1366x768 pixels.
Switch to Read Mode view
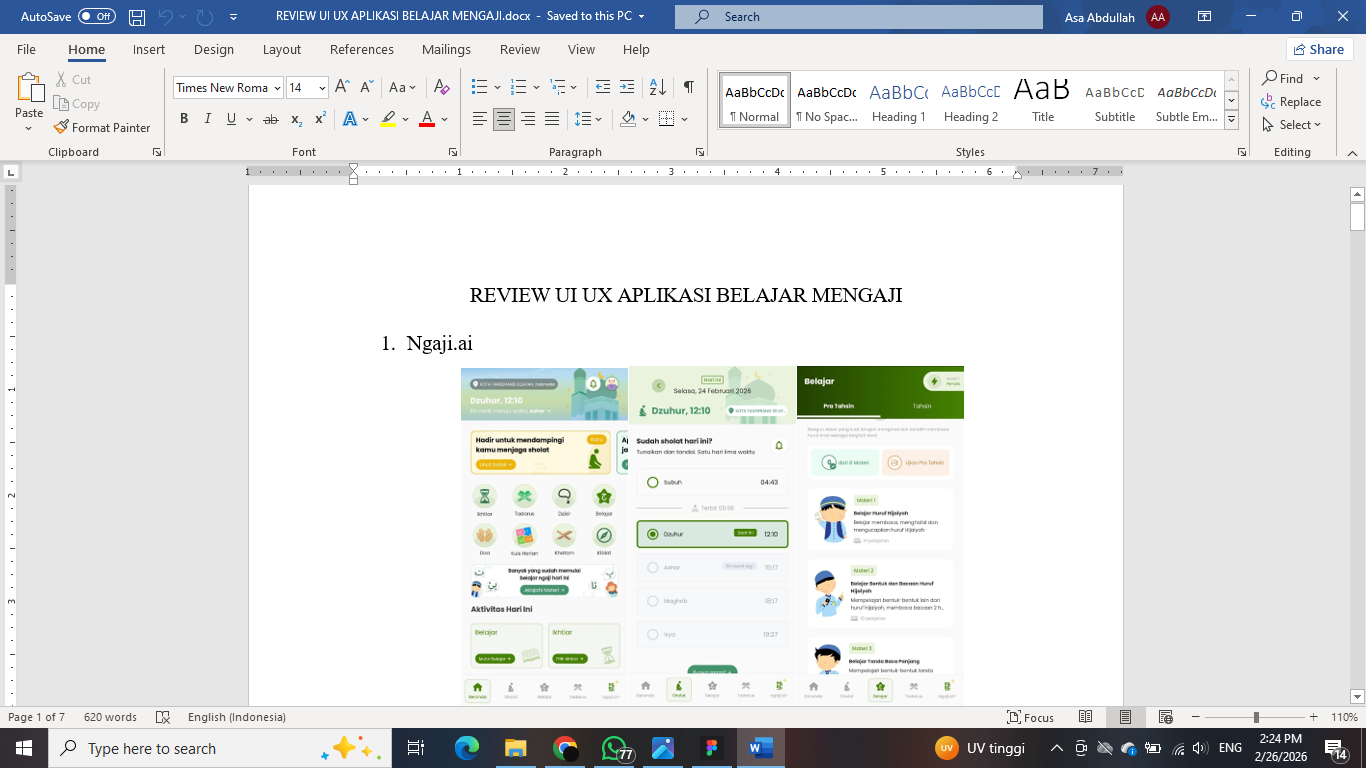(x=1086, y=717)
